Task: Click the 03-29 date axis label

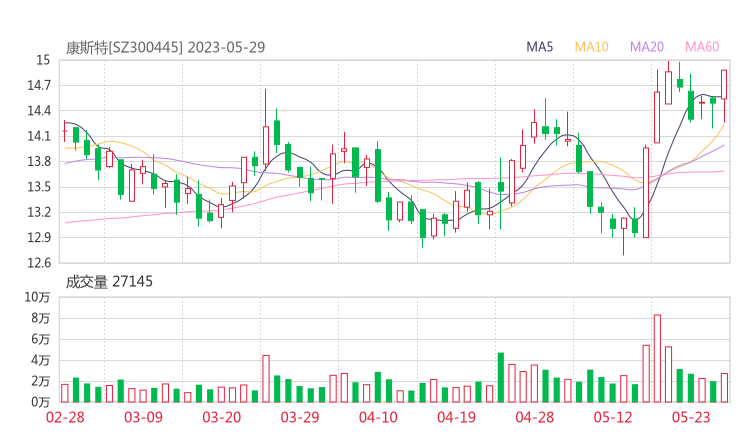Action: 300,417
